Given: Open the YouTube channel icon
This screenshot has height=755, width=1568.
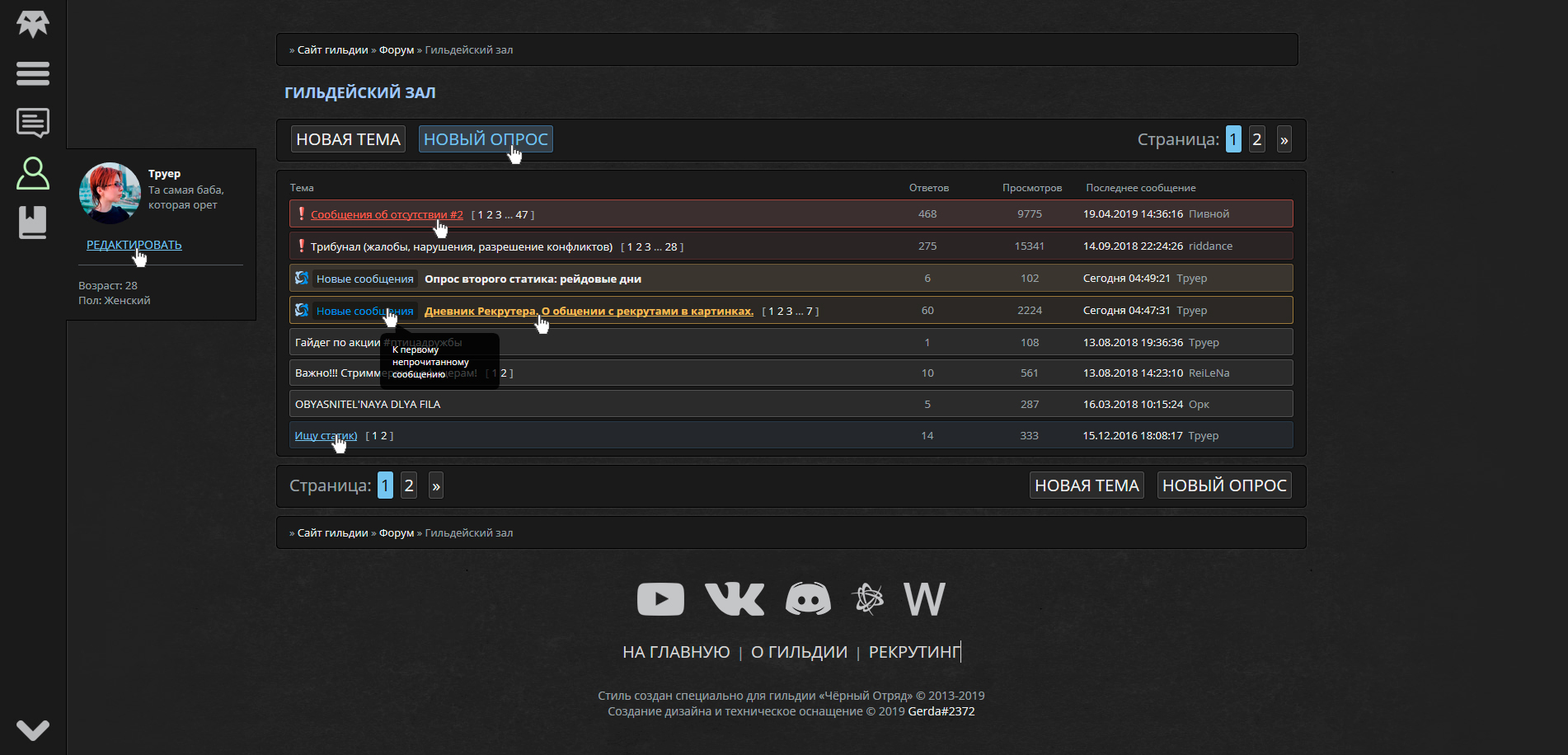Looking at the screenshot, I should tap(660, 599).
